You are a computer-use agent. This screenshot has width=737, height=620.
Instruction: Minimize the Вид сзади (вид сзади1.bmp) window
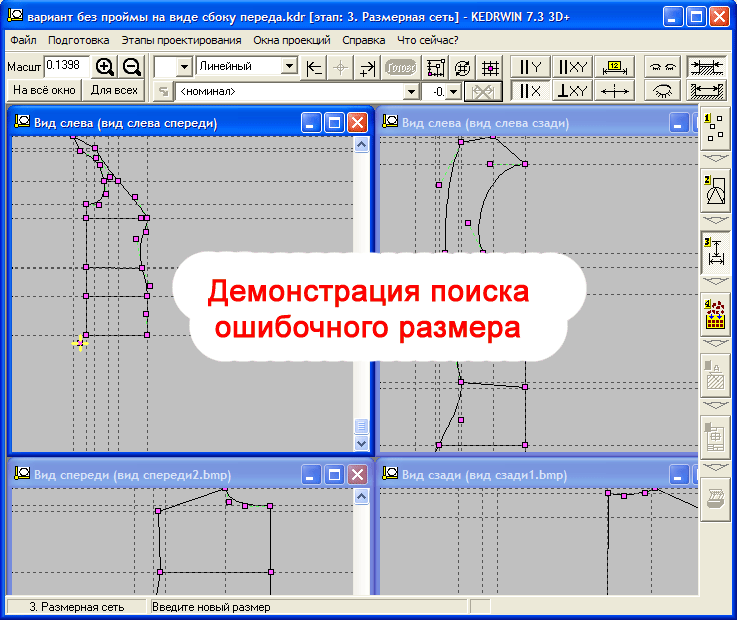(679, 475)
